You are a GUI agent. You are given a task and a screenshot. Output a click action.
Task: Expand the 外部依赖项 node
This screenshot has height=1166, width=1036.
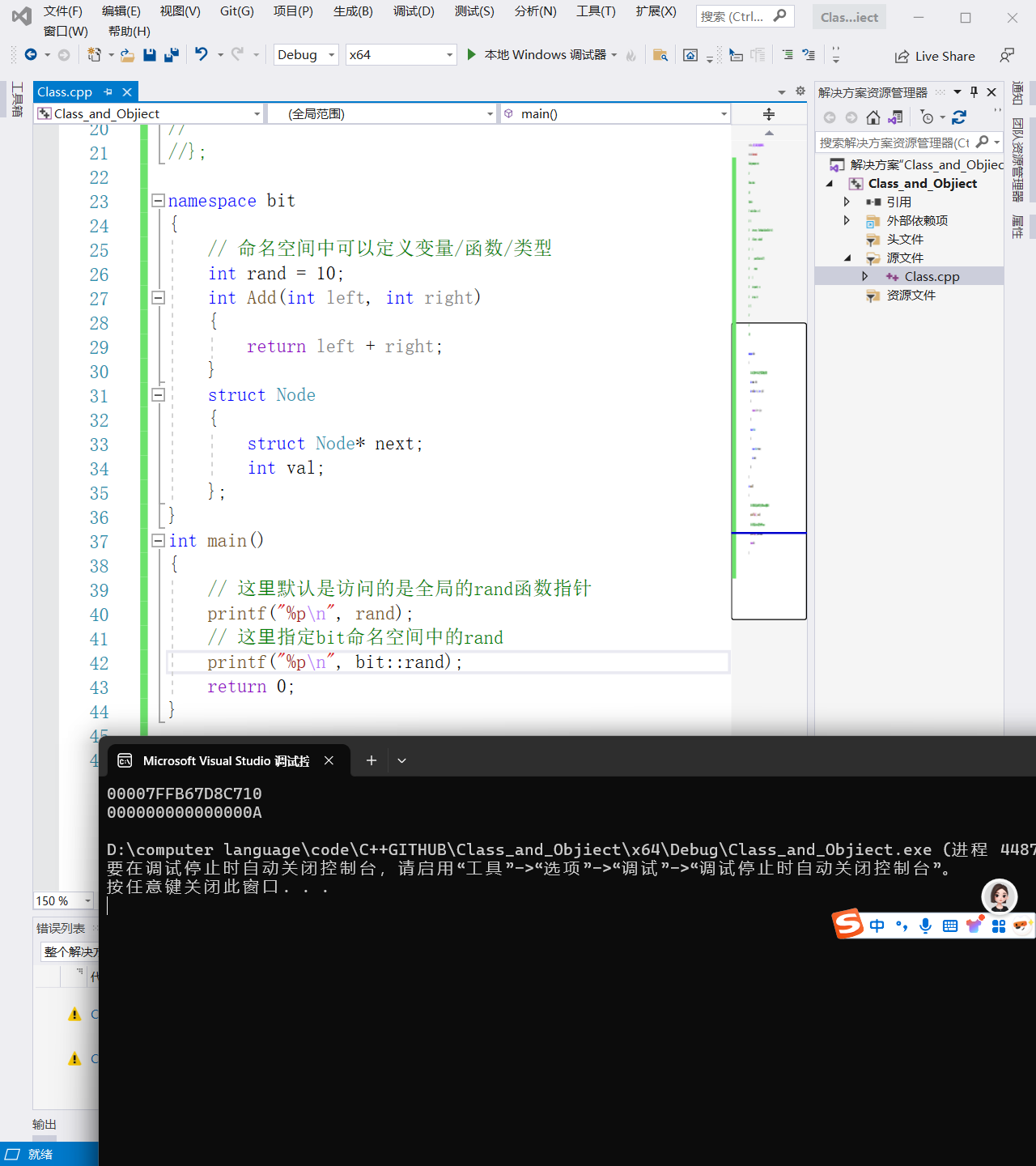click(x=847, y=220)
